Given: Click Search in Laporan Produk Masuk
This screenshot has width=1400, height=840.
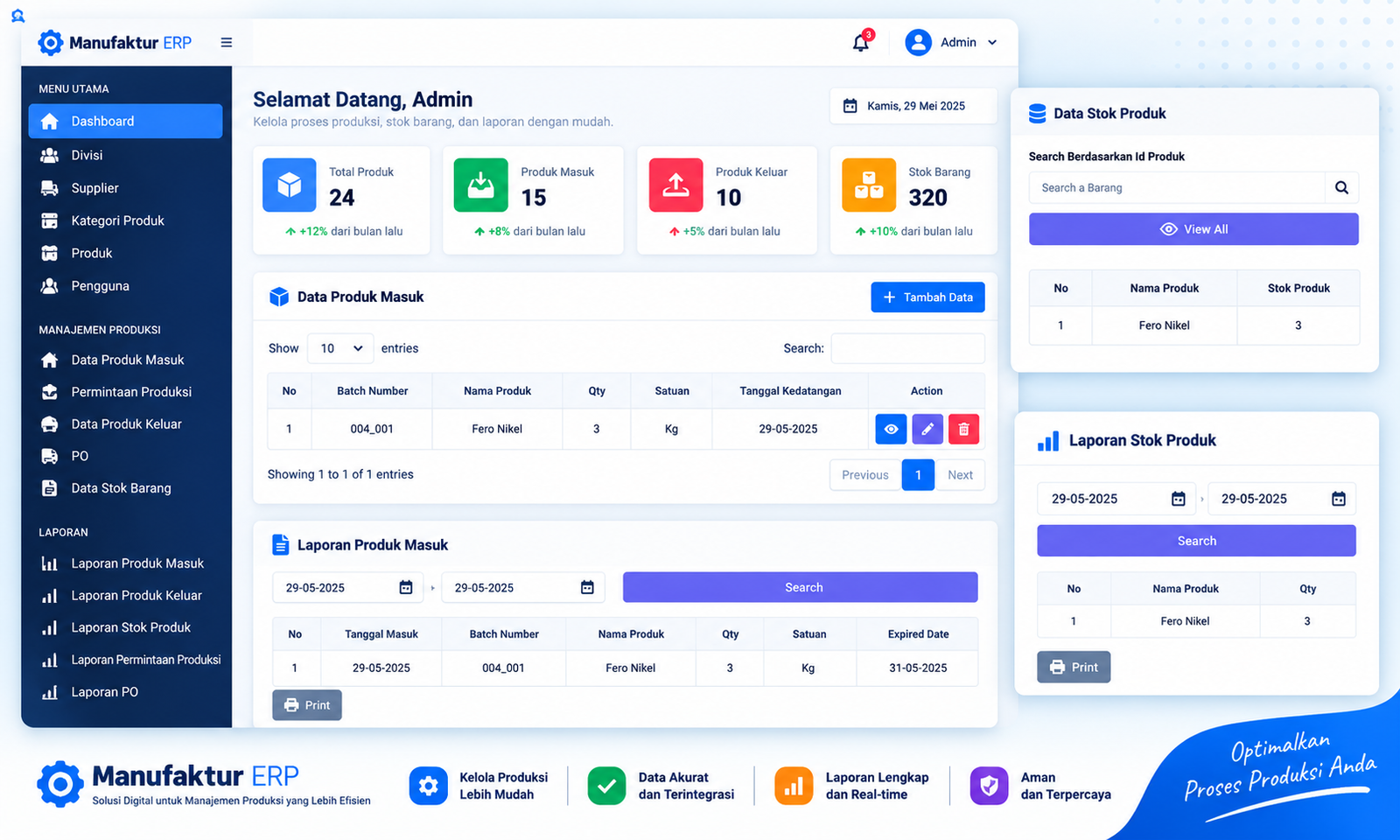Looking at the screenshot, I should [x=800, y=587].
